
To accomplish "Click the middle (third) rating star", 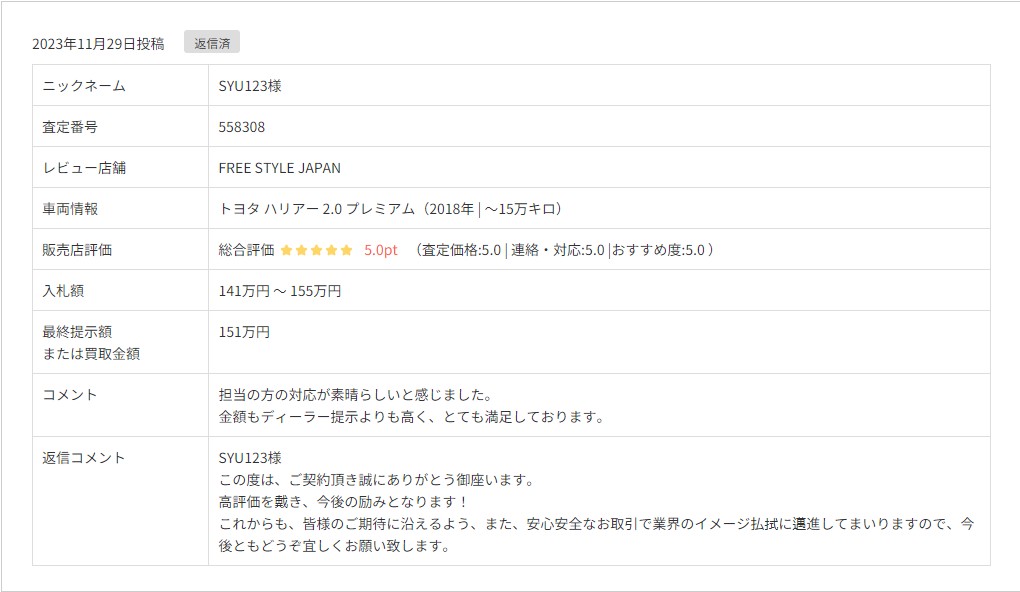I will pos(316,250).
